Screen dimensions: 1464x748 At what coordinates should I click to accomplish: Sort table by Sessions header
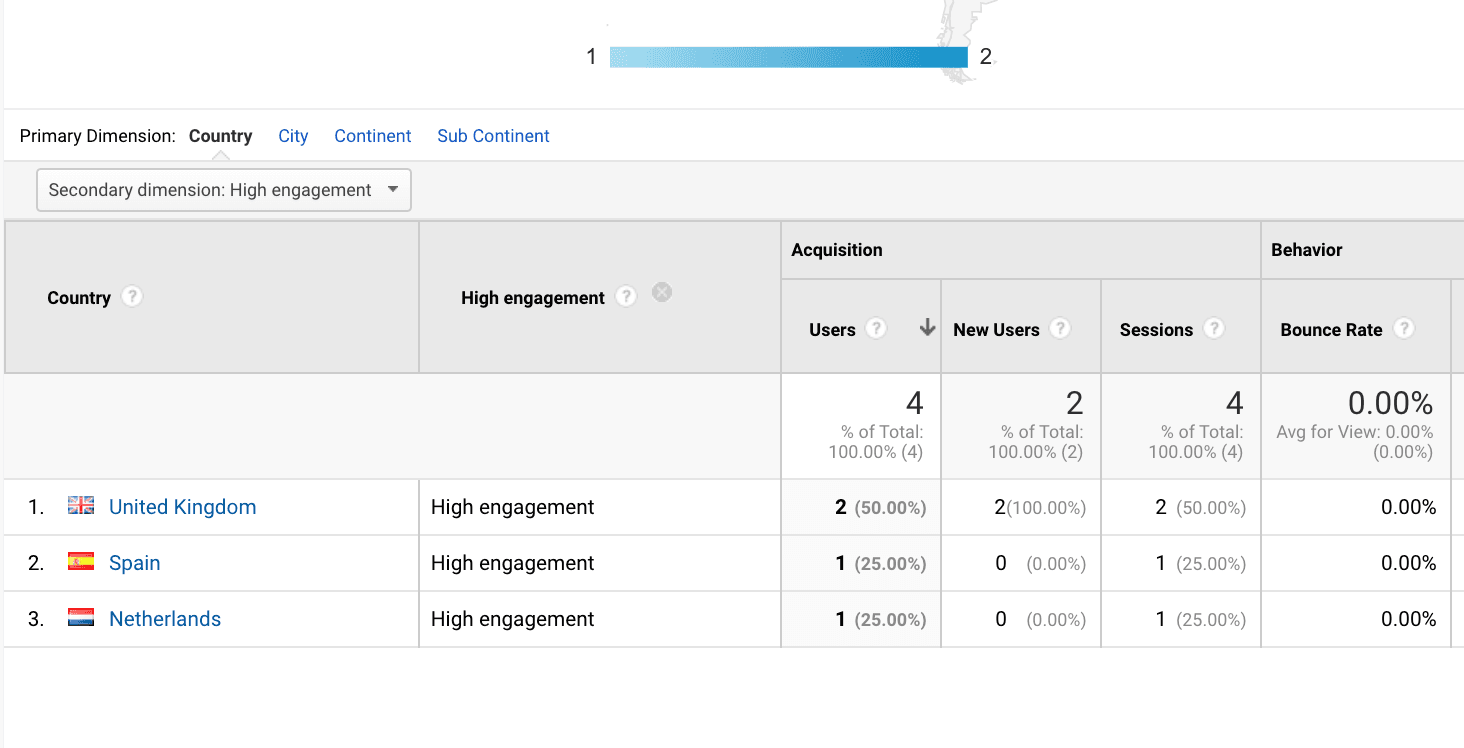(1156, 330)
